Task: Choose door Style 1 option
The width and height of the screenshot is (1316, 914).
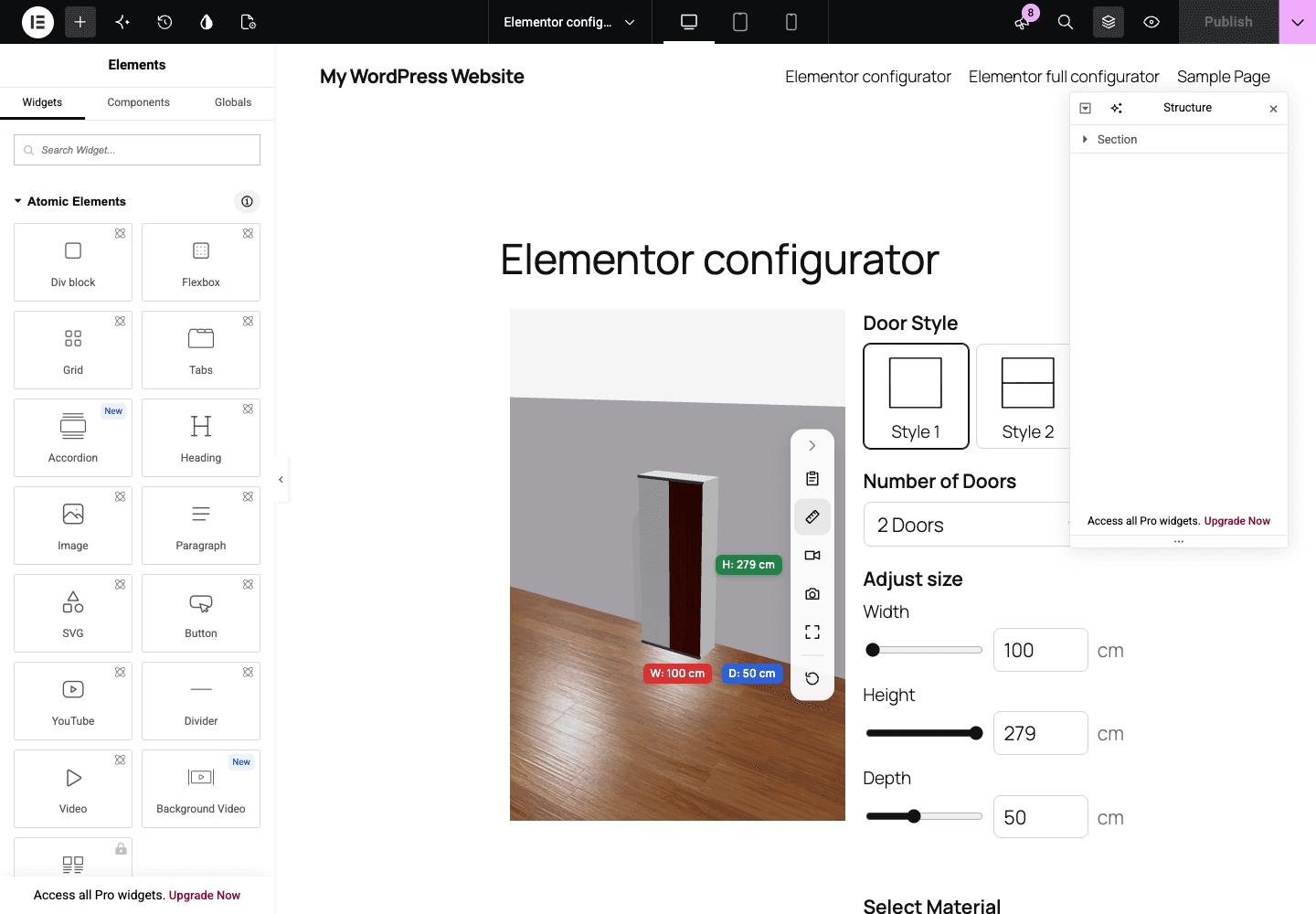Action: coord(916,396)
